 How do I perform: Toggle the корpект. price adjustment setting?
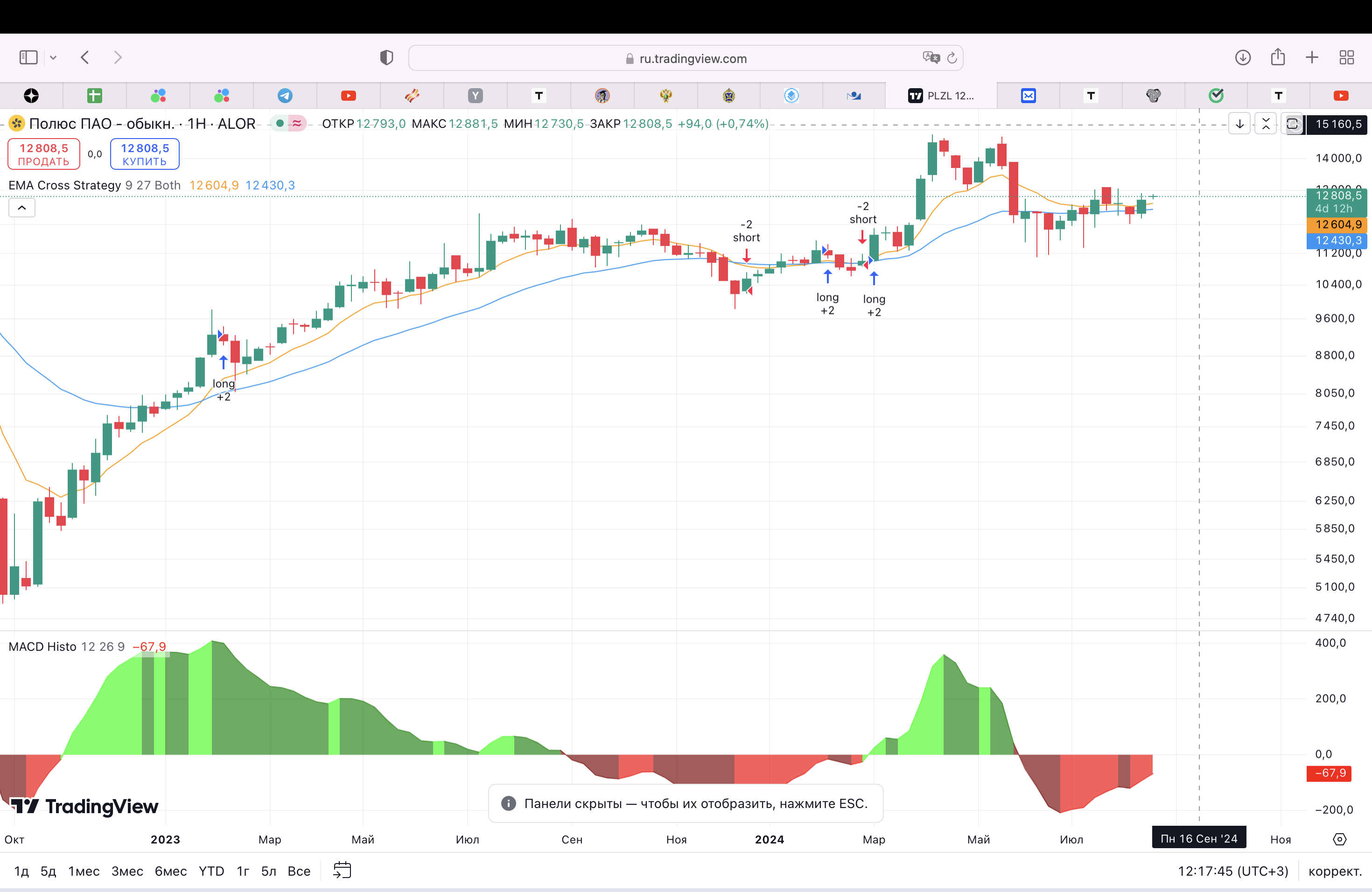pos(1335,871)
